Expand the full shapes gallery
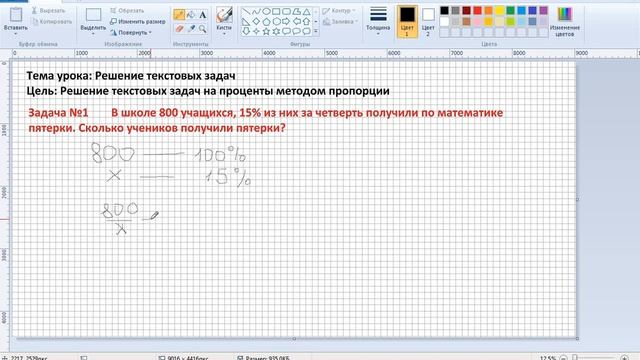 (316, 31)
